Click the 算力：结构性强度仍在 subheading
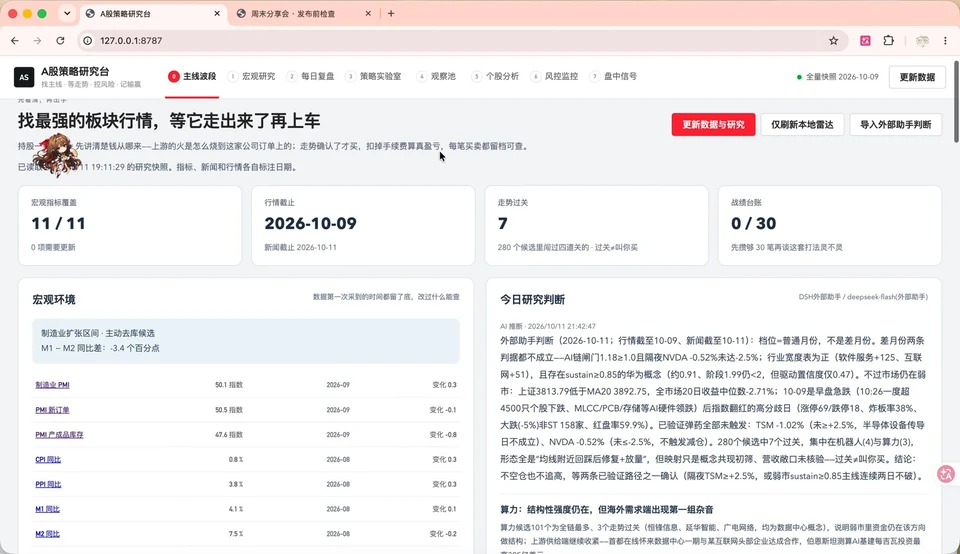Screen dimensions: 960x554 (x=607, y=510)
